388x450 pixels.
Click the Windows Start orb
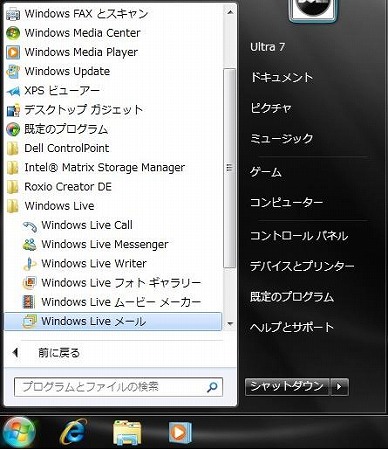[19, 432]
